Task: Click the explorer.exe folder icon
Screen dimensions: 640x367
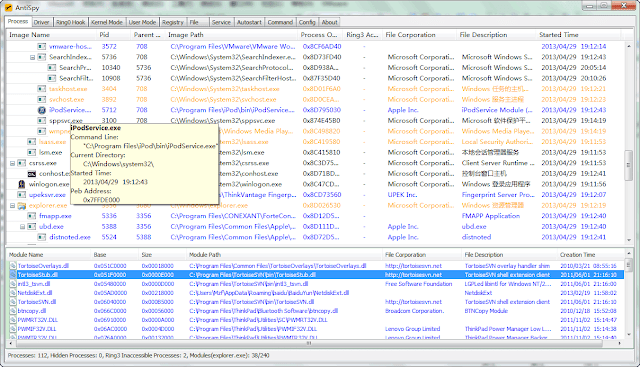Action: point(22,205)
